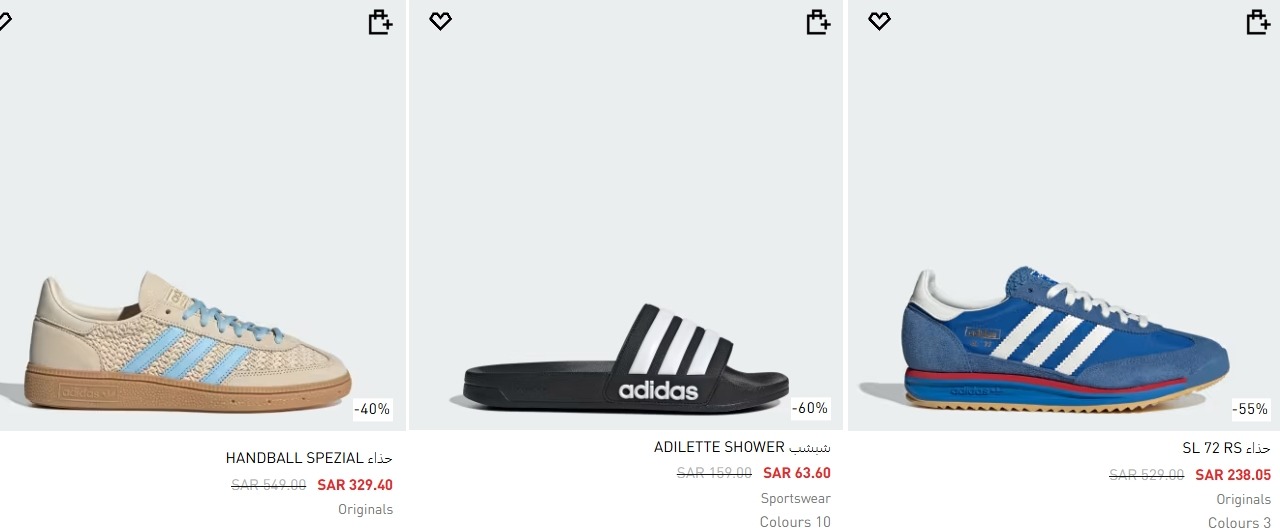Click the SAR 238.05 sale price

pos(1233,475)
